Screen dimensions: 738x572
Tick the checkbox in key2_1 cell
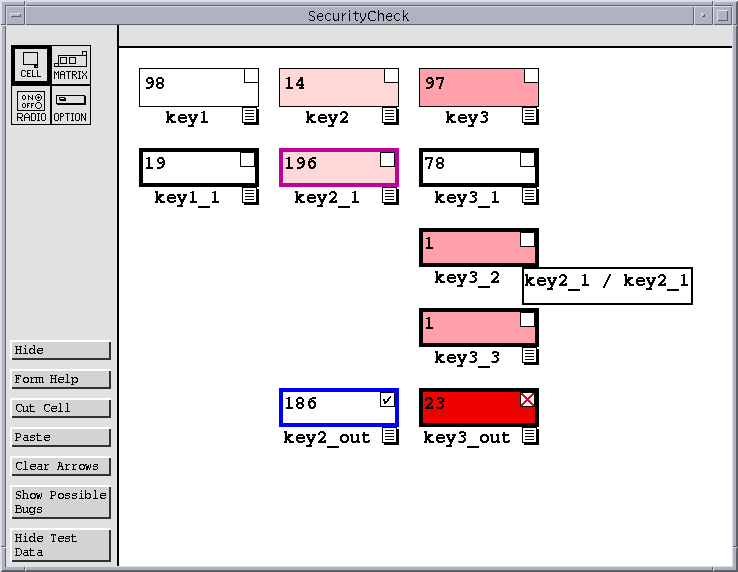[x=387, y=160]
